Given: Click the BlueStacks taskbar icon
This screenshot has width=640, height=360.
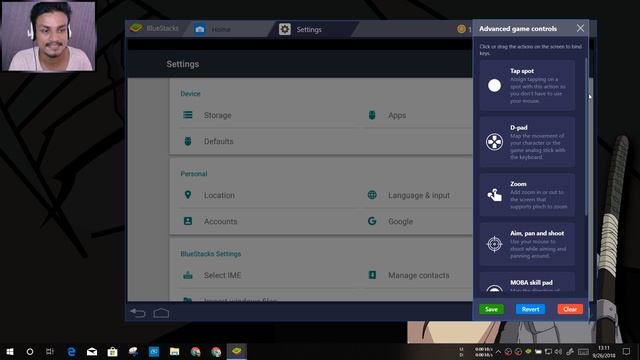Looking at the screenshot, I should (237, 351).
